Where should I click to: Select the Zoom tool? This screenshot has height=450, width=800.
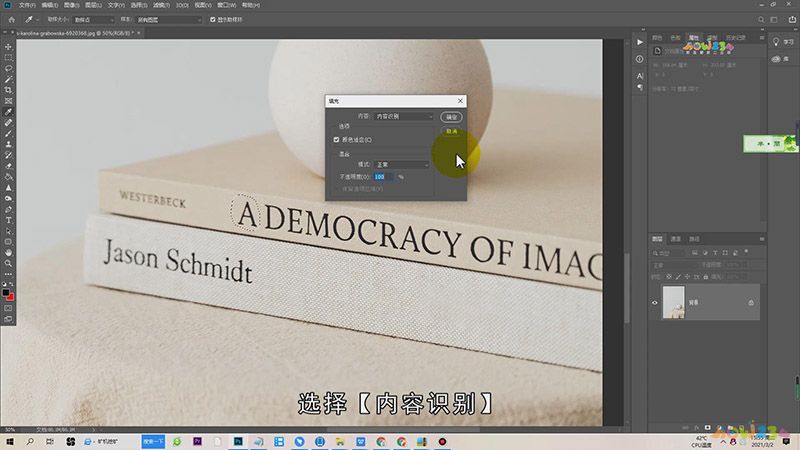coord(8,263)
